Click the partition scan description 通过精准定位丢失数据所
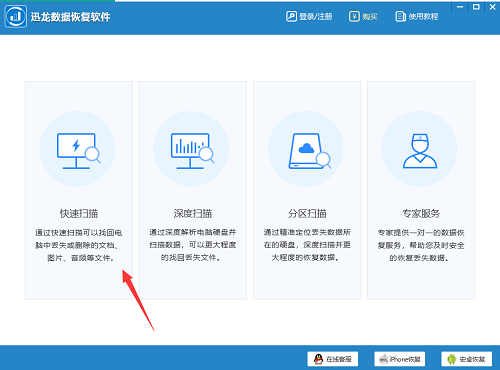Viewport: 500px width, 370px height. click(x=307, y=232)
